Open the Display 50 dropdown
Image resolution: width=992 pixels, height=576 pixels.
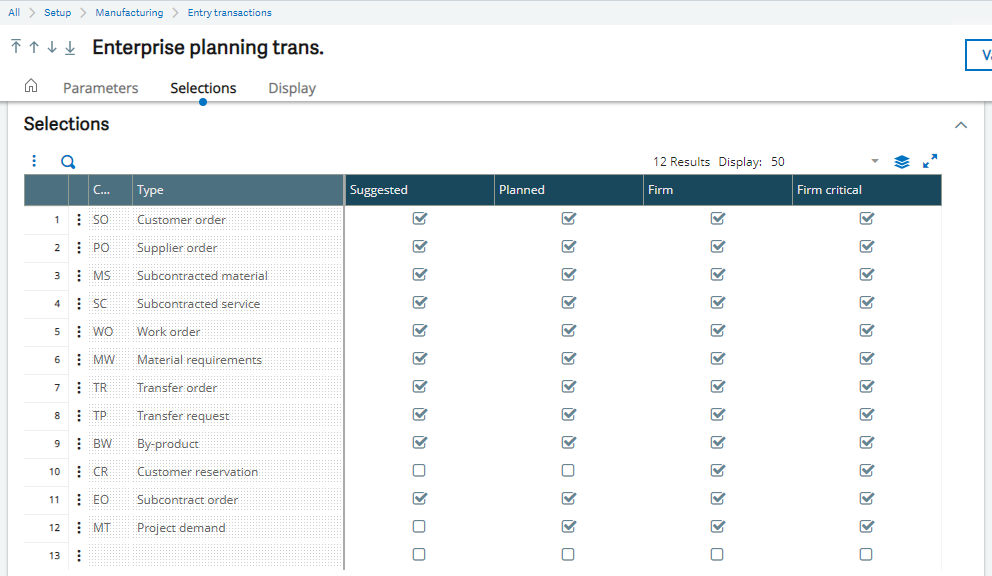click(x=875, y=162)
